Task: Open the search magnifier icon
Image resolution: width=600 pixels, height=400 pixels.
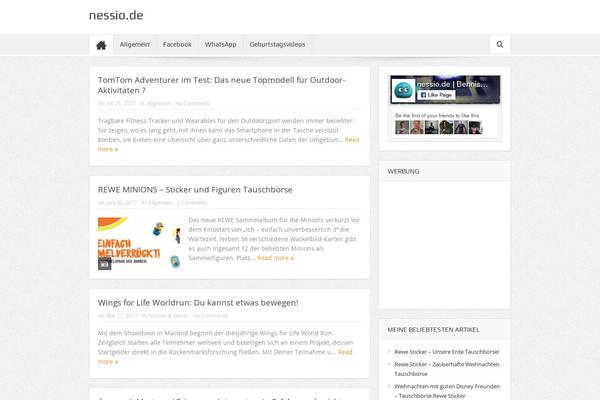Action: click(500, 44)
